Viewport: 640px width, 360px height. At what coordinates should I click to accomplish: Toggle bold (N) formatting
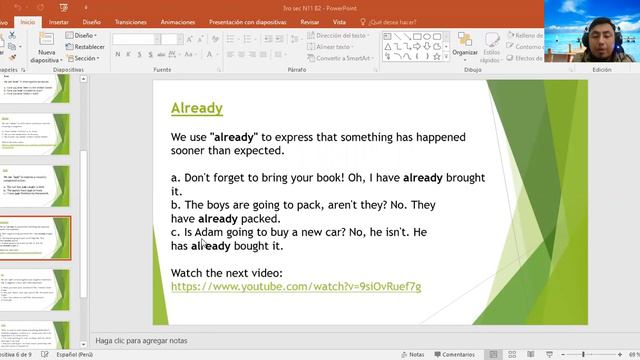[x=118, y=54]
